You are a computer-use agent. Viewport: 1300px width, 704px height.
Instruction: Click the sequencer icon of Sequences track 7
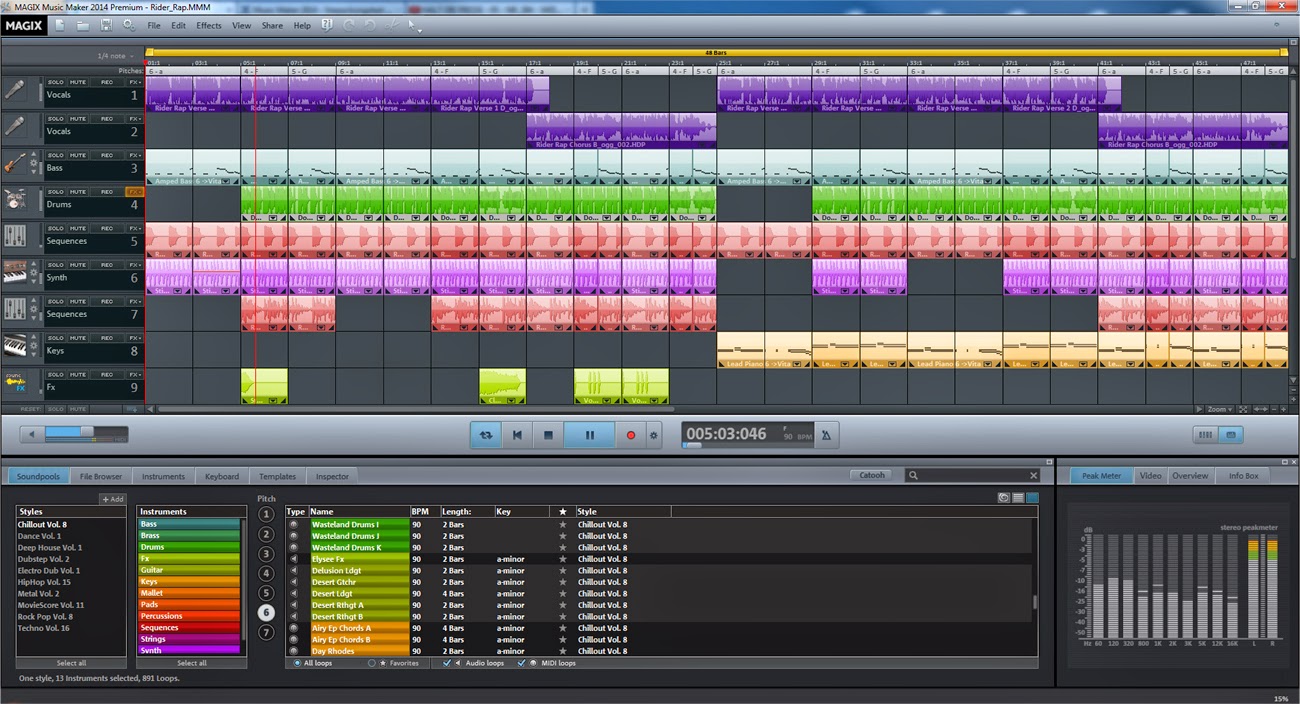click(x=14, y=310)
